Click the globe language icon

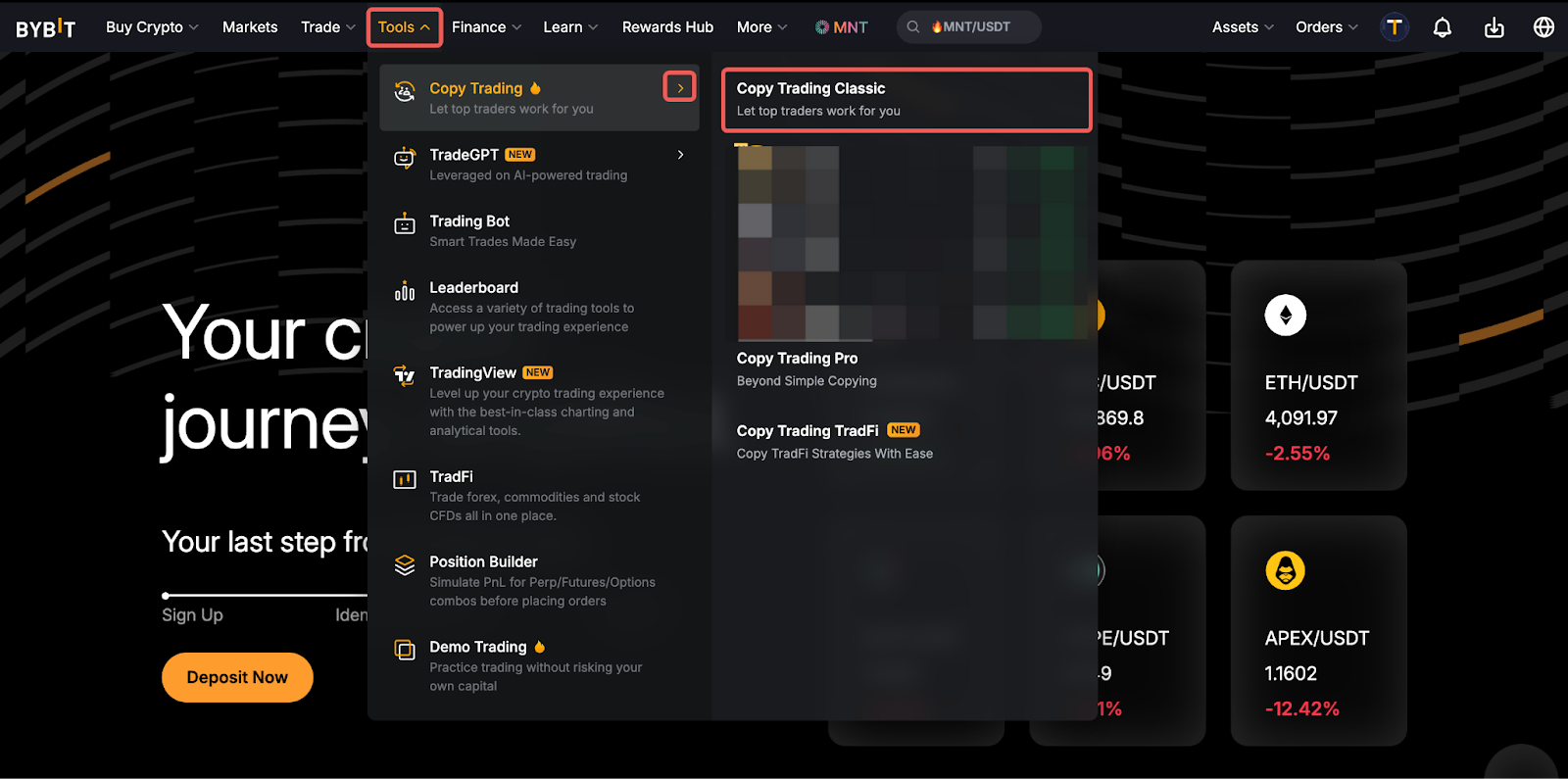tap(1543, 27)
